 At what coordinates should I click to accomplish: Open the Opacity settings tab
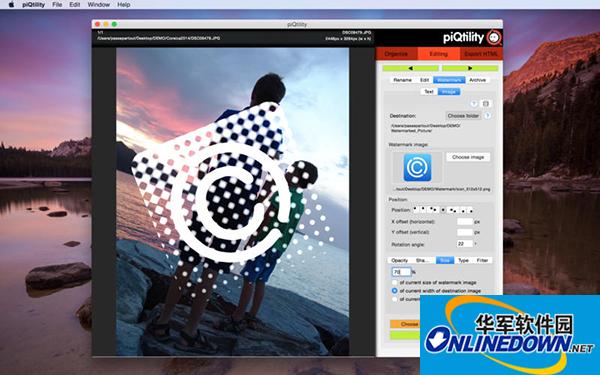pos(399,260)
